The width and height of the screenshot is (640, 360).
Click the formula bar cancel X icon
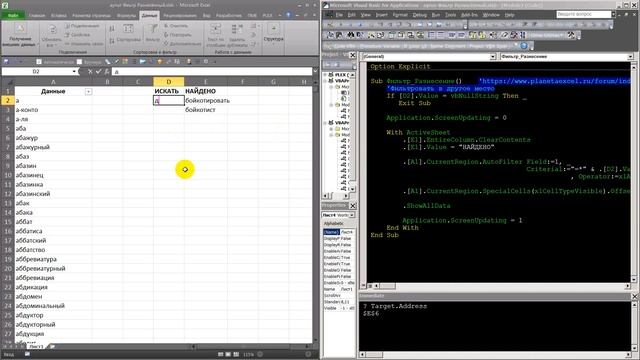(x=90, y=71)
